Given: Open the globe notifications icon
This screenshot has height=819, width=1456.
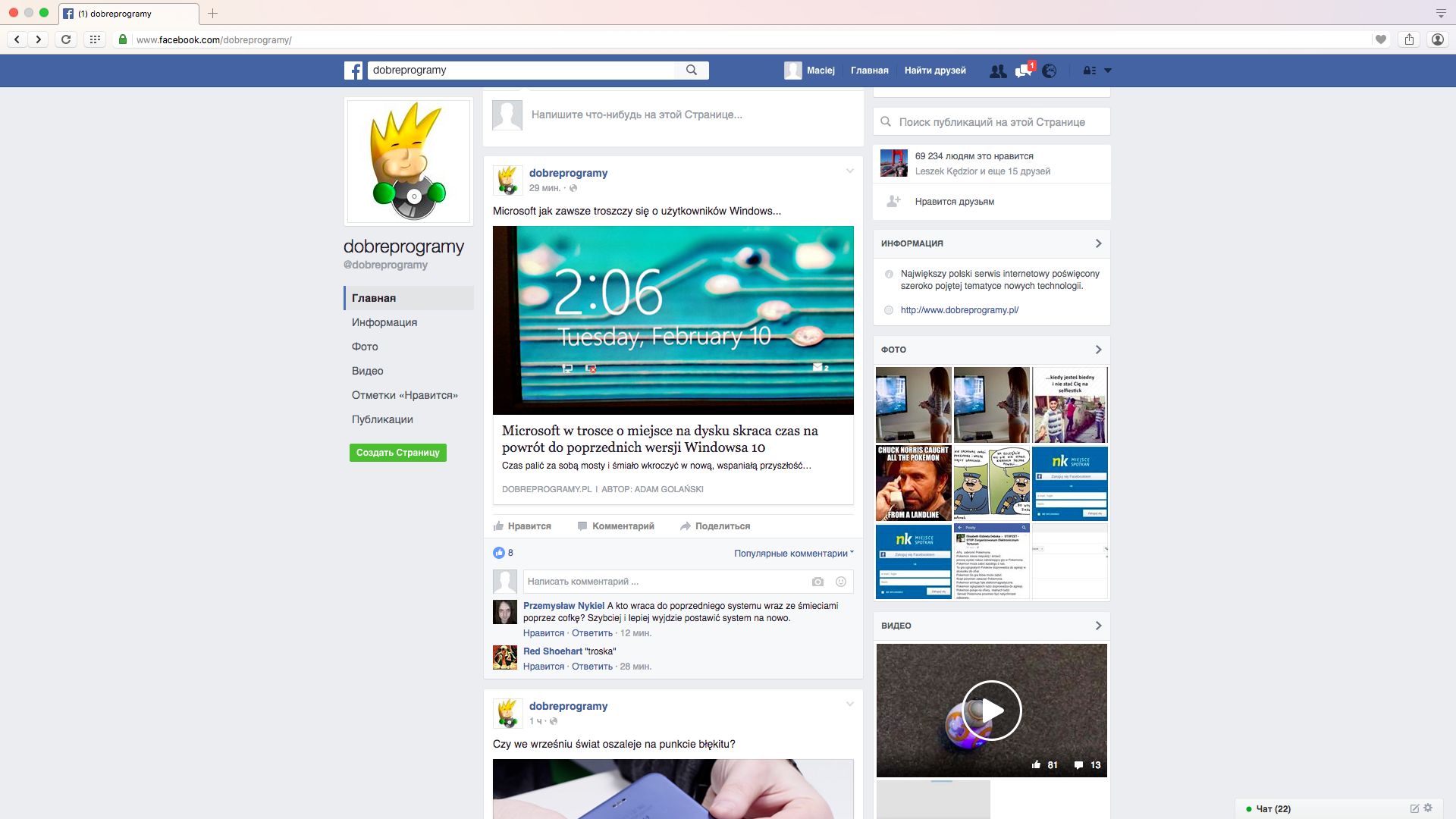Looking at the screenshot, I should coord(1050,71).
